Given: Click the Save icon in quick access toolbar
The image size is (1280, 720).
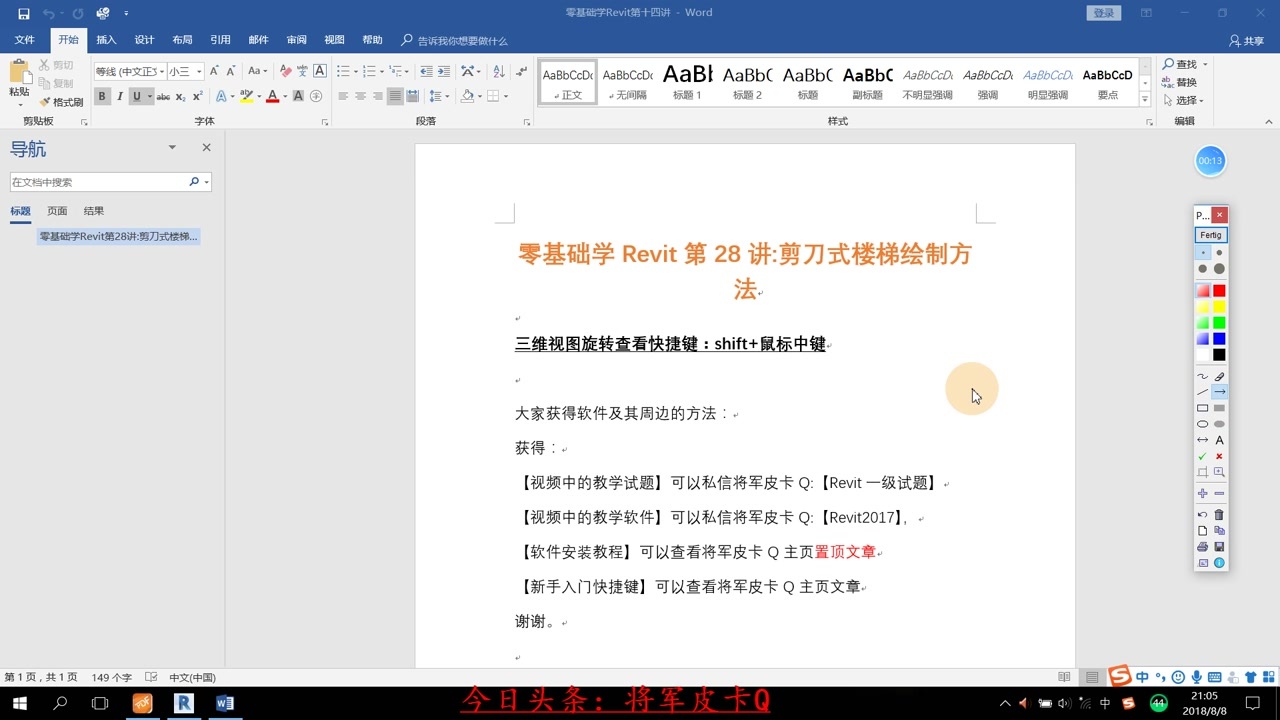Looking at the screenshot, I should [24, 13].
